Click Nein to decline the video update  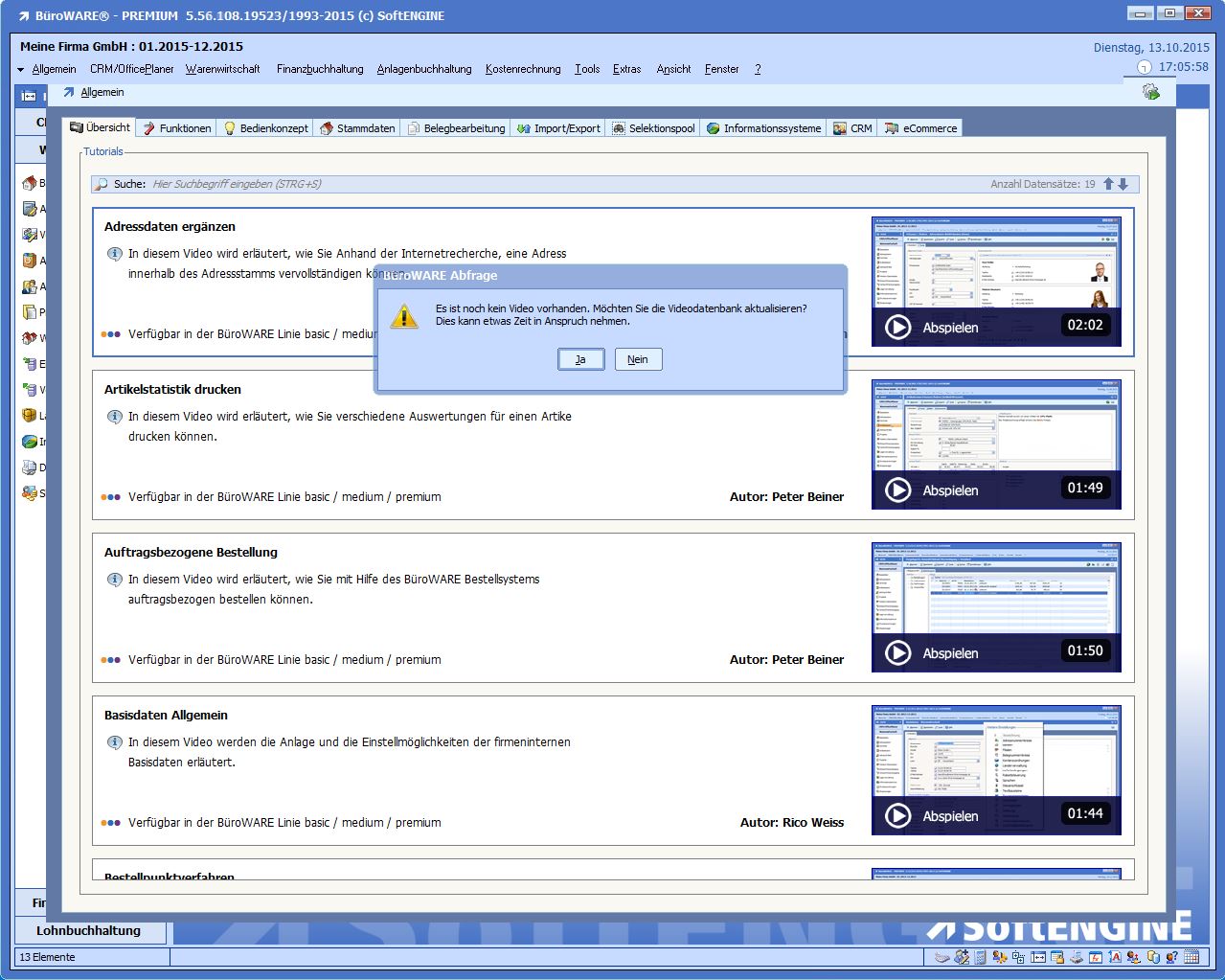tap(638, 359)
